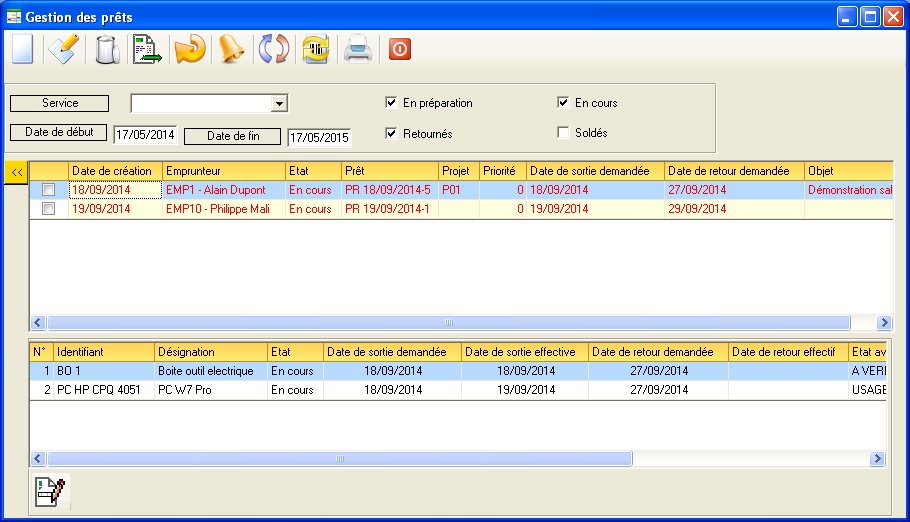Image resolution: width=910 pixels, height=522 pixels.
Task: Click loan reference PR 18/09/2014-5
Action: (x=390, y=190)
